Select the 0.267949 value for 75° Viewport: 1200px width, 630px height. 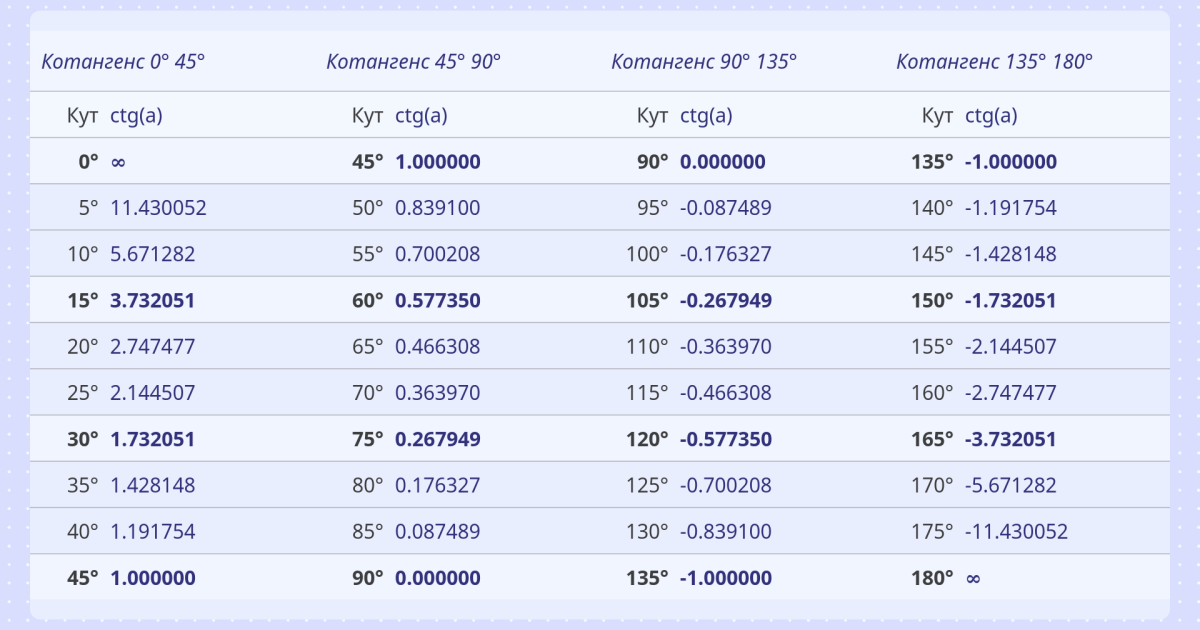[437, 439]
